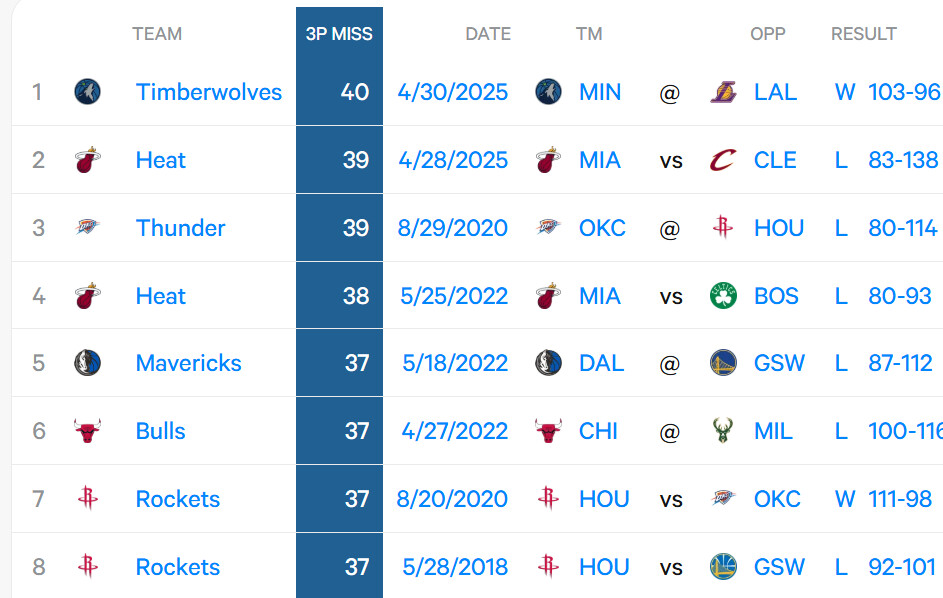Sort by the DATE column header

pyautogui.click(x=488, y=34)
